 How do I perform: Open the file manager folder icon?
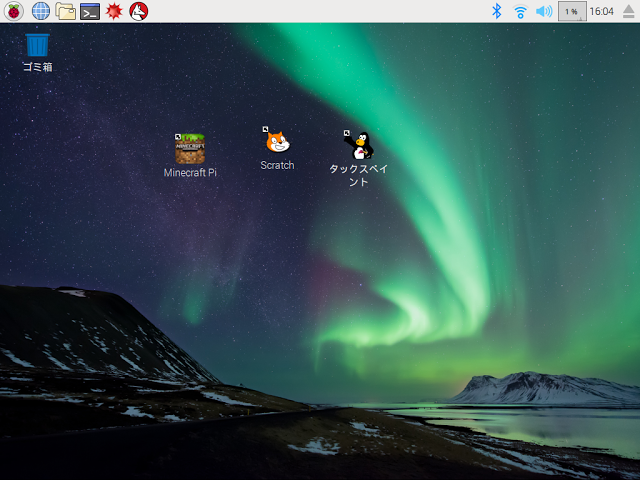(x=65, y=11)
